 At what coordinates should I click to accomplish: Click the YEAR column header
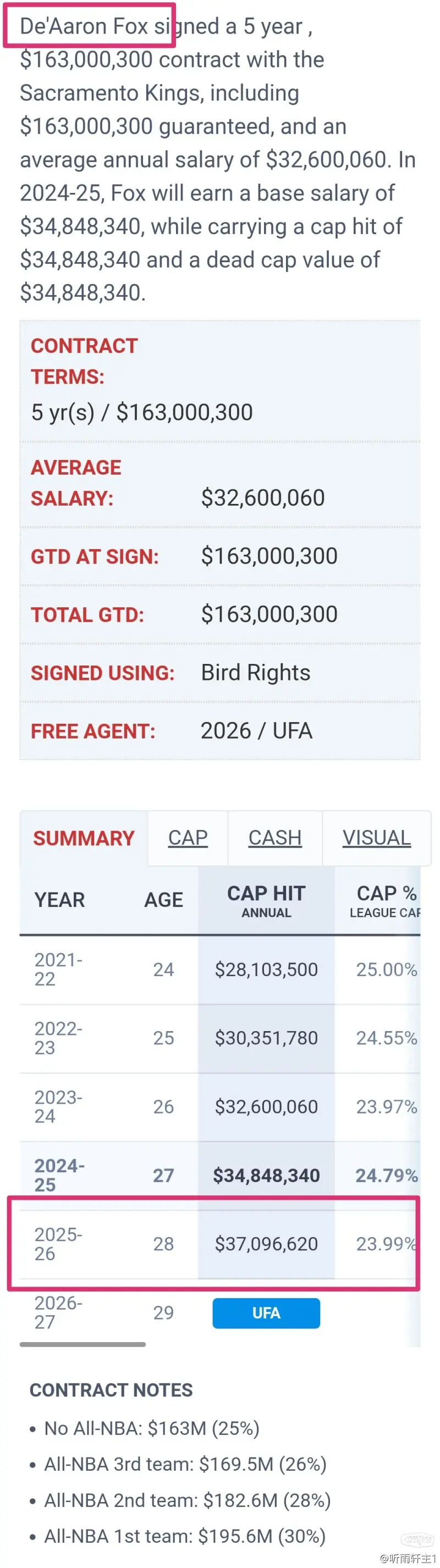tap(59, 900)
